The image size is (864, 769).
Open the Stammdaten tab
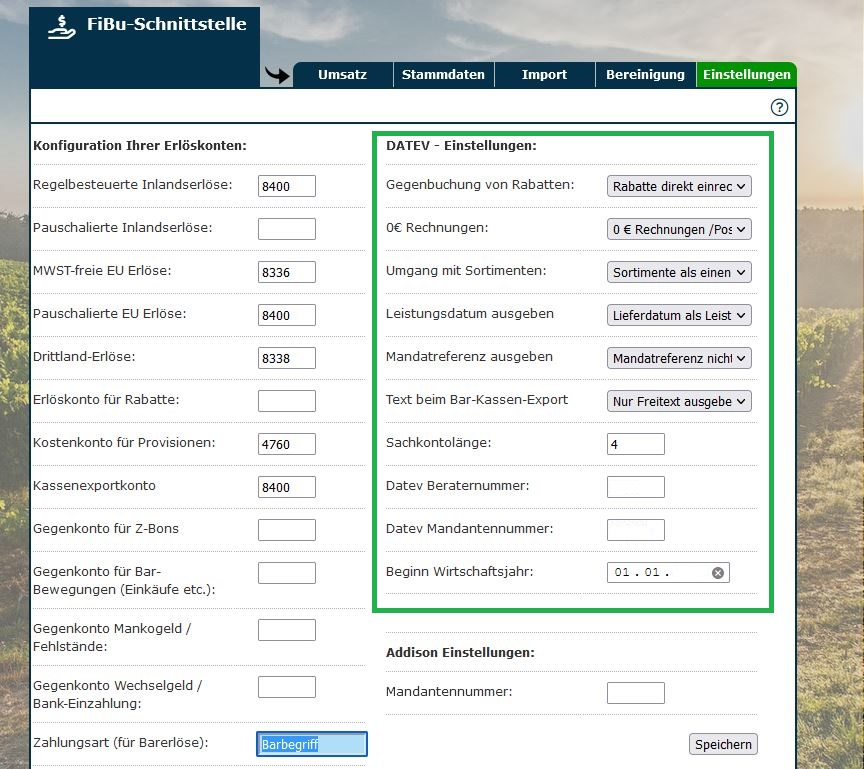[443, 75]
